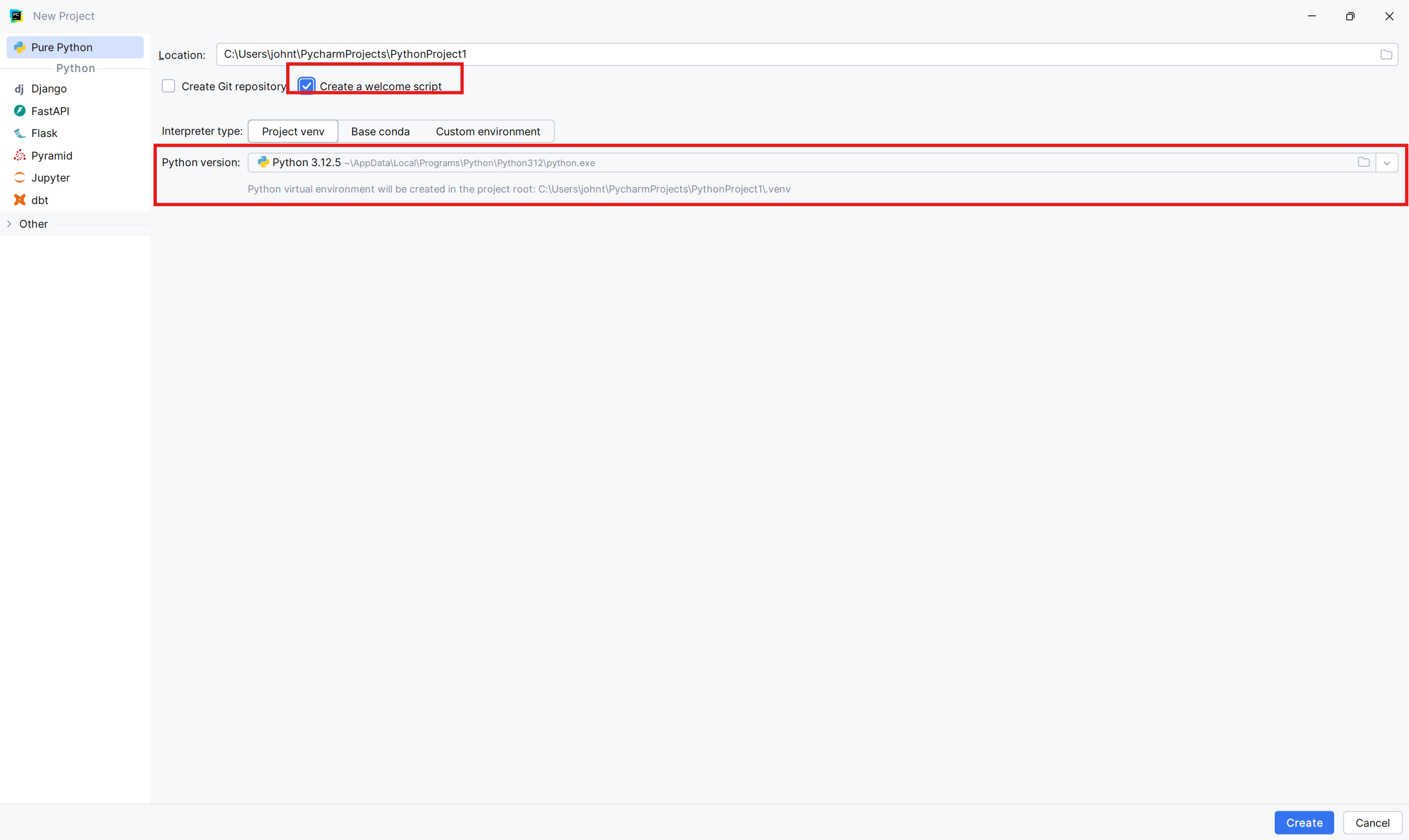Switch to Custom environment tab

[488, 131]
